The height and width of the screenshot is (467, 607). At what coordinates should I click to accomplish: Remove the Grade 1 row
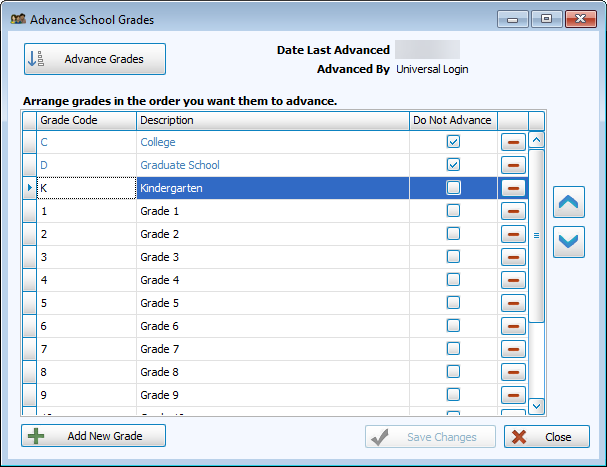coord(513,211)
